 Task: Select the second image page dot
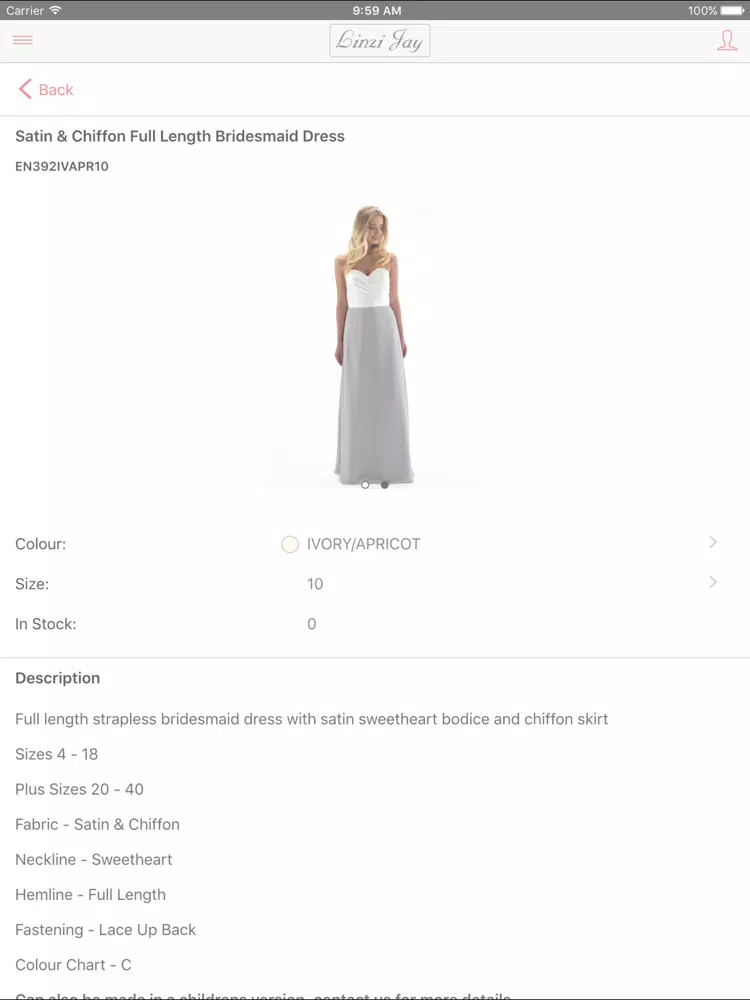point(385,485)
